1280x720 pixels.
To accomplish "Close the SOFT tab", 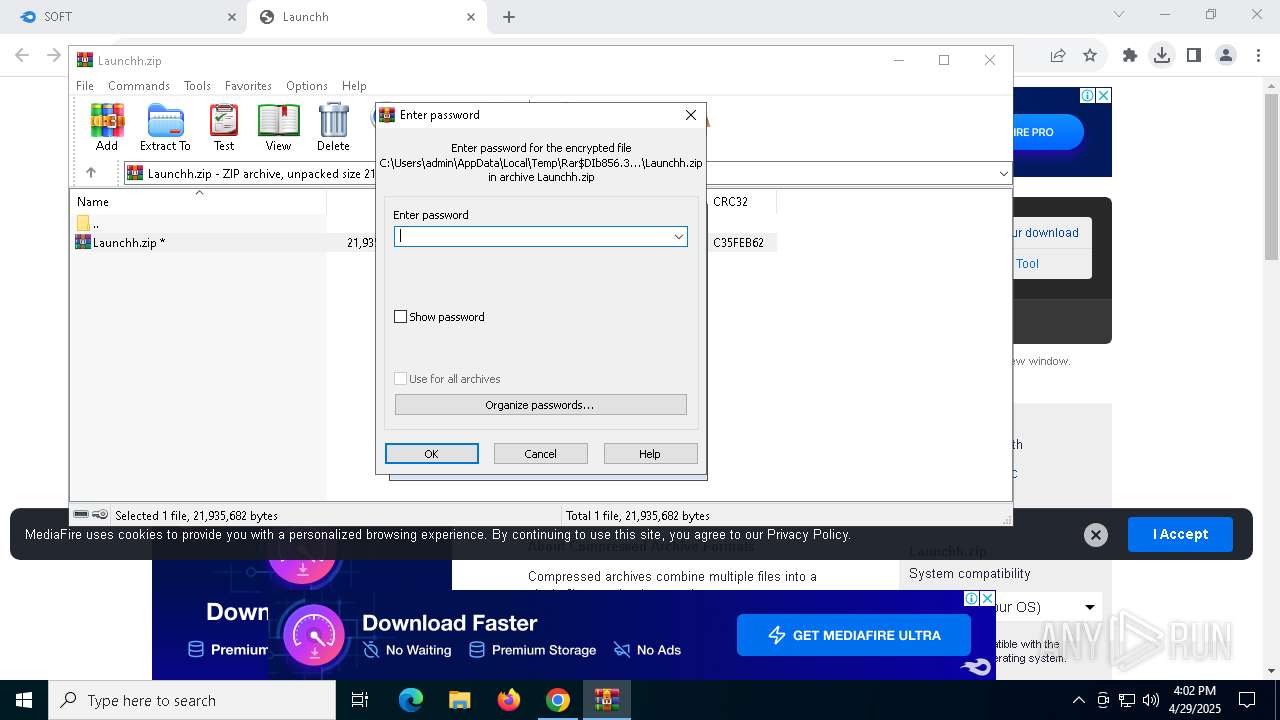I will (x=231, y=17).
